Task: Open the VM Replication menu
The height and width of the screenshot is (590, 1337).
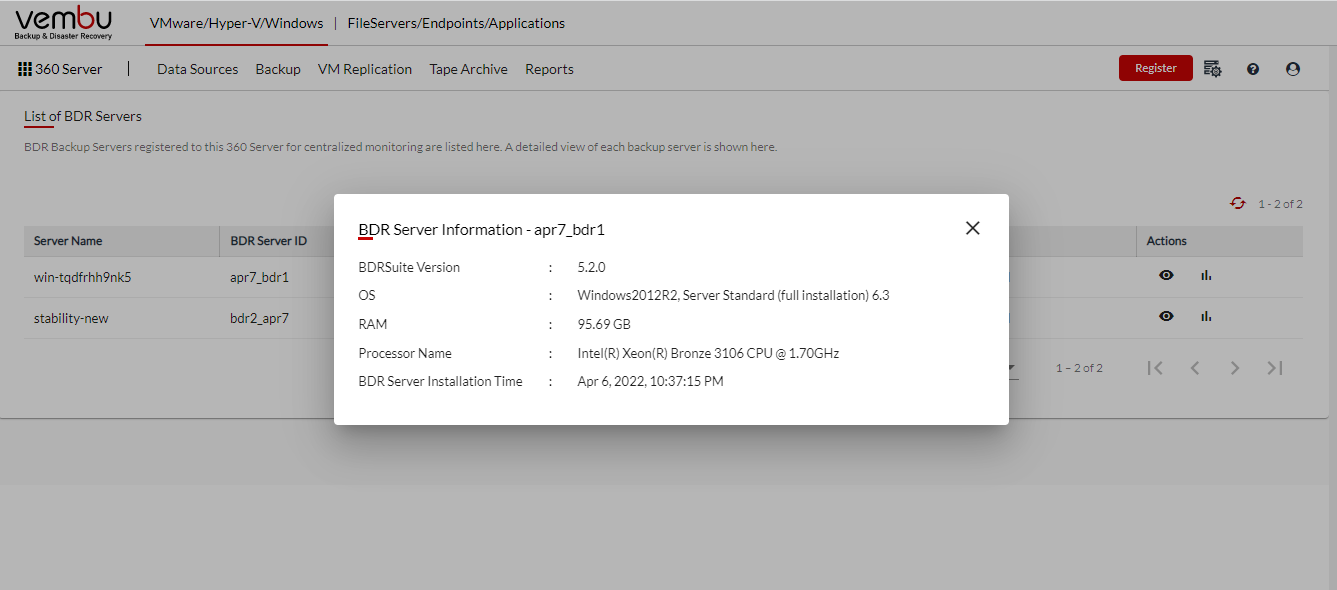Action: click(365, 69)
